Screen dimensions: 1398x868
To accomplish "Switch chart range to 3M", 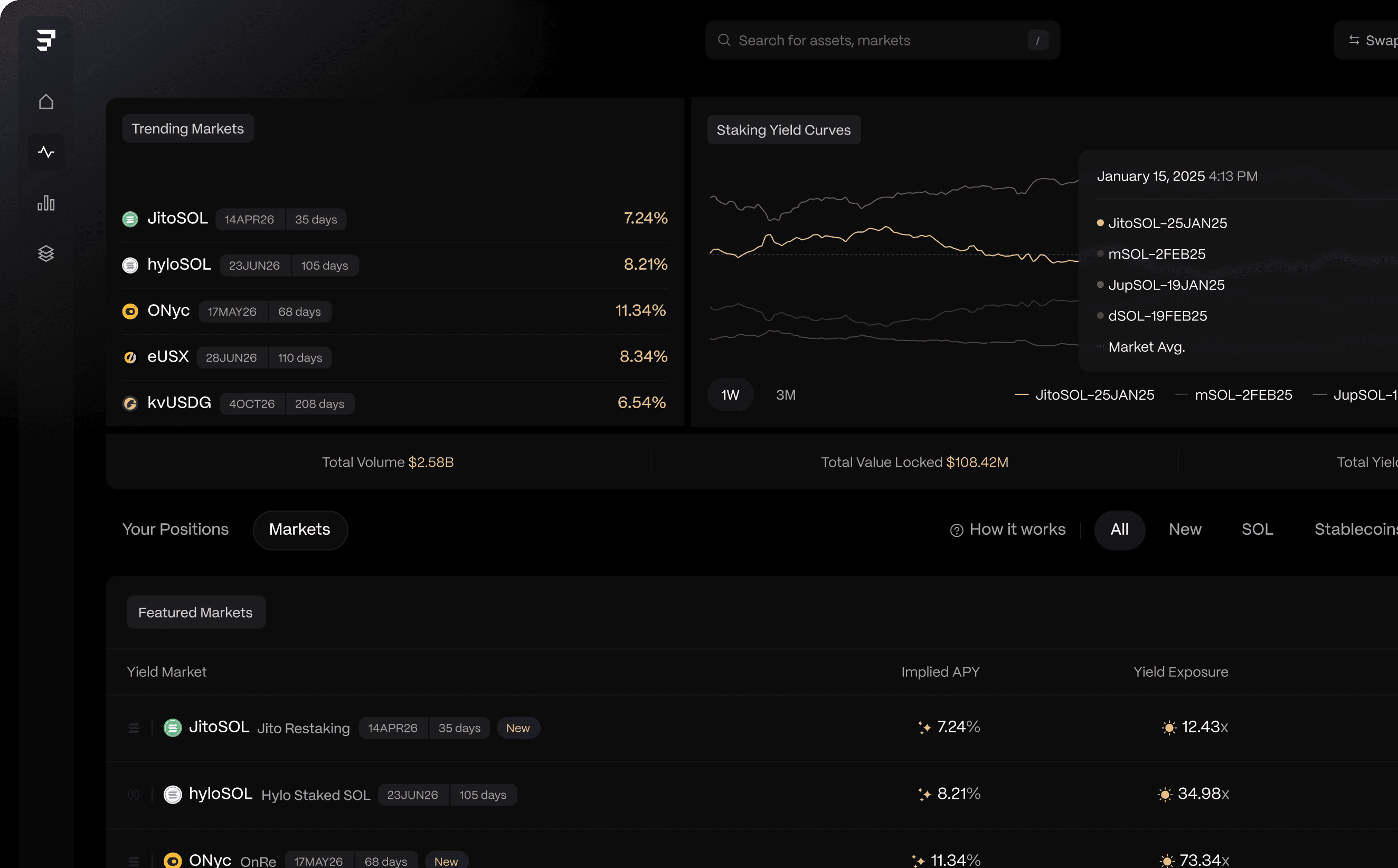I will pyautogui.click(x=786, y=395).
